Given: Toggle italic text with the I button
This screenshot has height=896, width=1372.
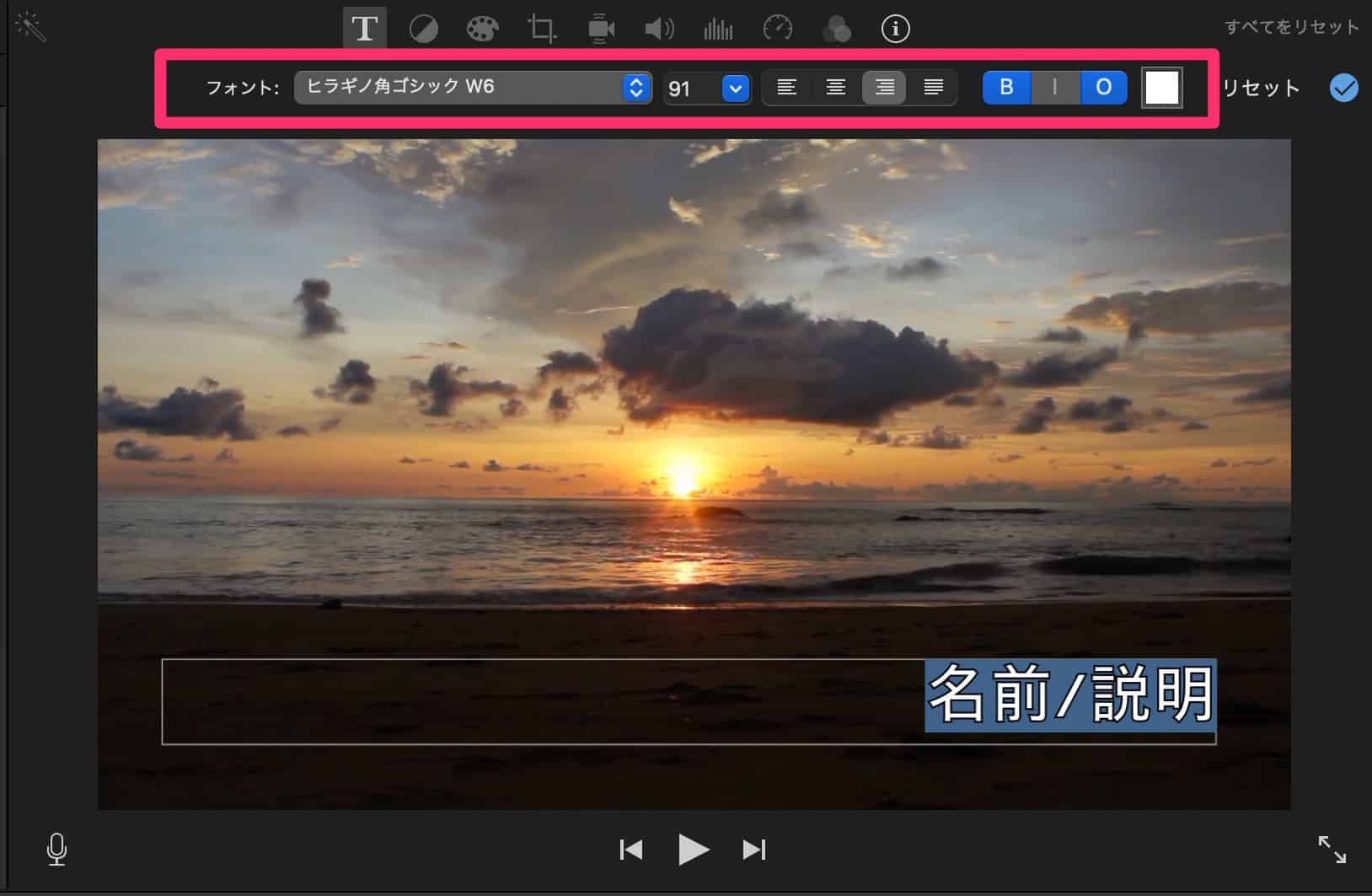Looking at the screenshot, I should click(x=1054, y=87).
